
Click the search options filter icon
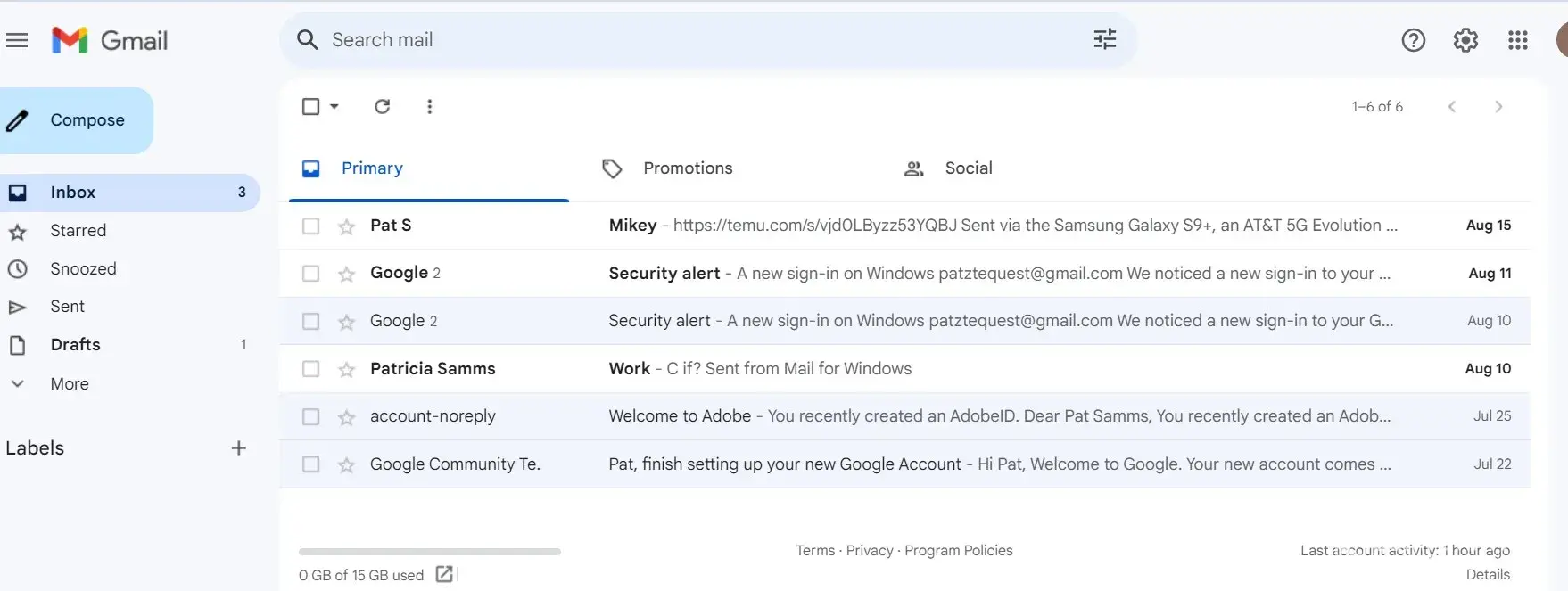pos(1104,39)
